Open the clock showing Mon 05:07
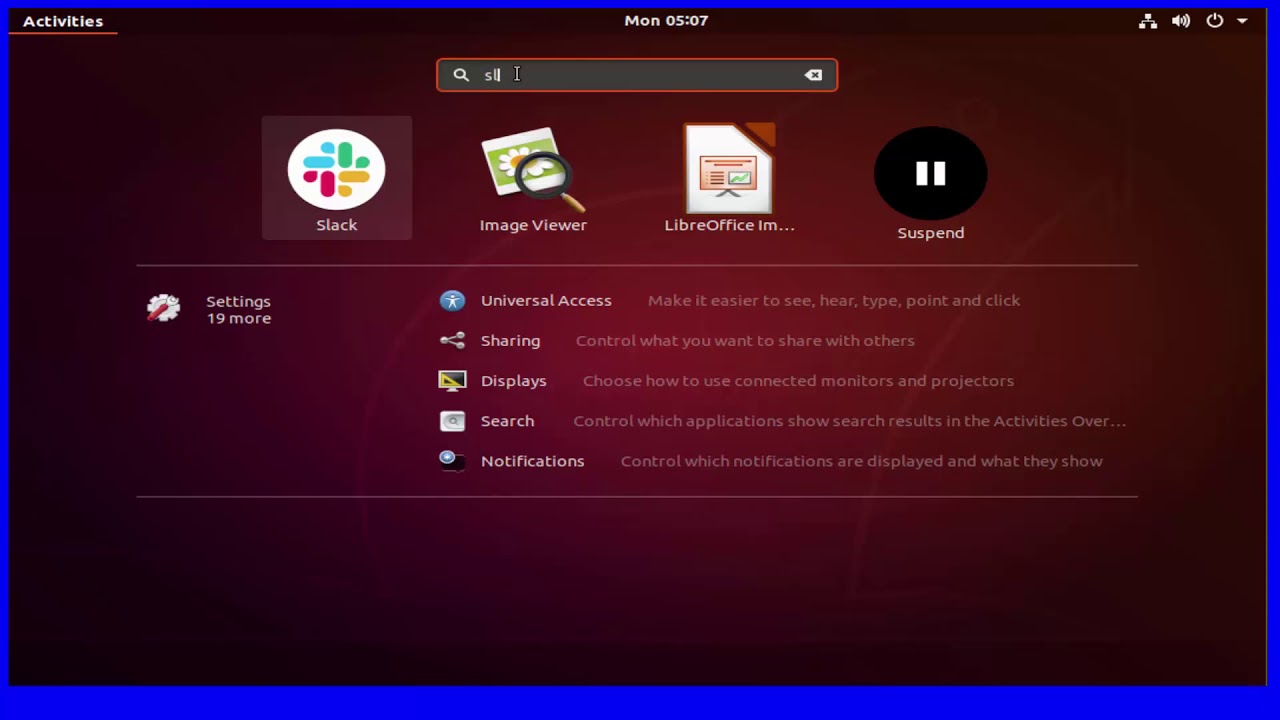The image size is (1280, 720). [666, 20]
